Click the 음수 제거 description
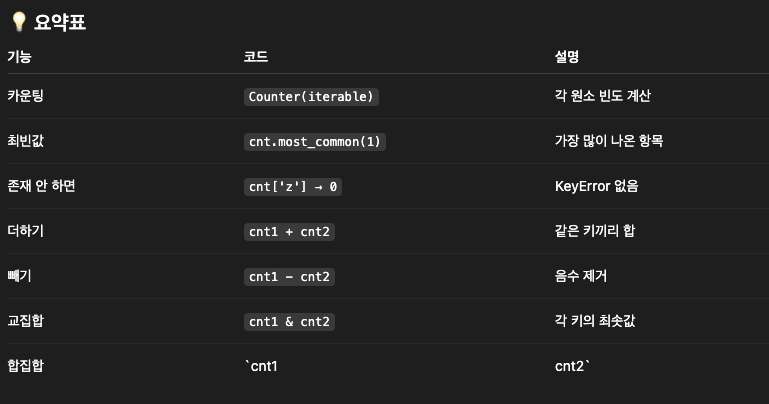Image resolution: width=769 pixels, height=404 pixels. pos(581,276)
